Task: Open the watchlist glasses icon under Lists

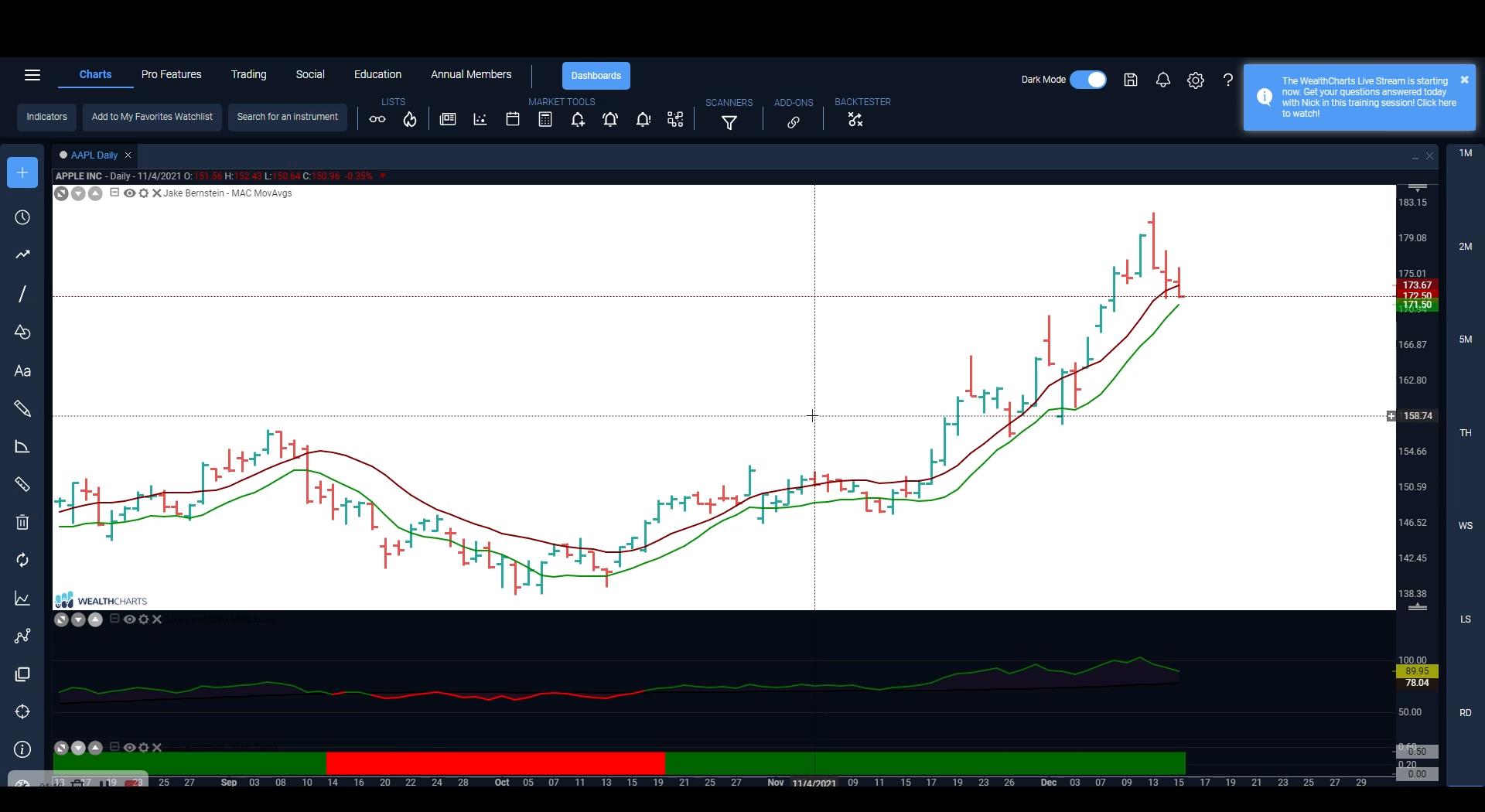Action: coord(377,120)
